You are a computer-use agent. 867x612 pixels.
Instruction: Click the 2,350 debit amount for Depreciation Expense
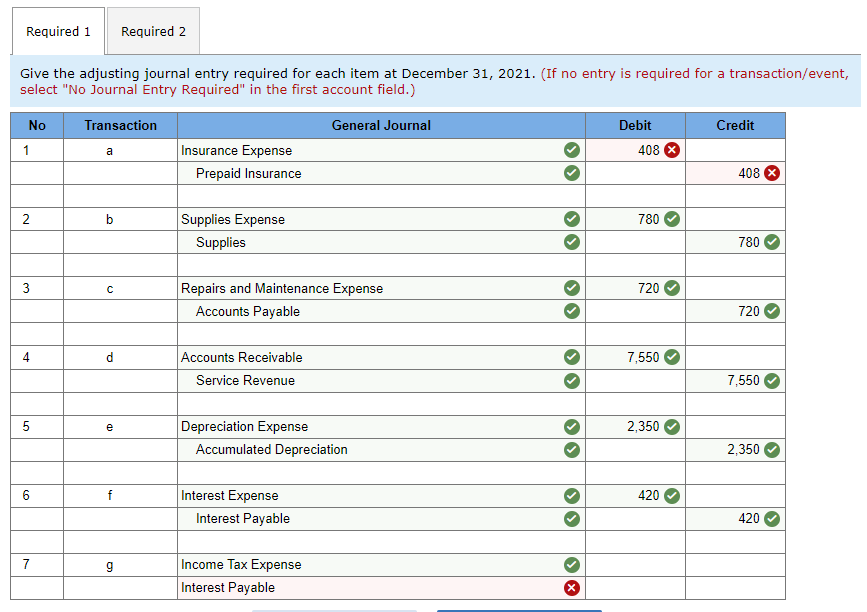coord(635,427)
